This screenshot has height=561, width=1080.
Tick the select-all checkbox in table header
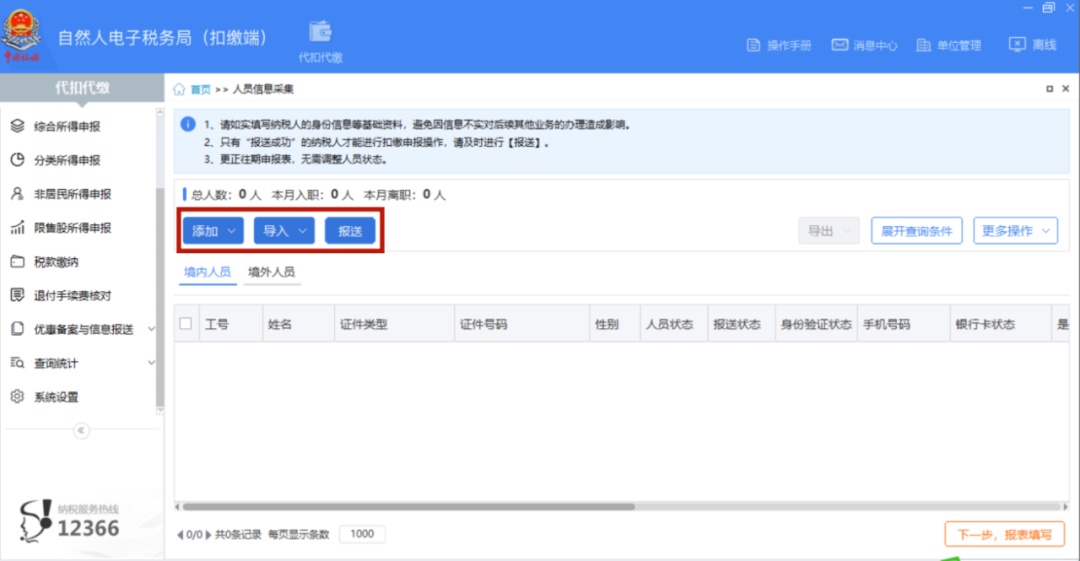(x=186, y=323)
